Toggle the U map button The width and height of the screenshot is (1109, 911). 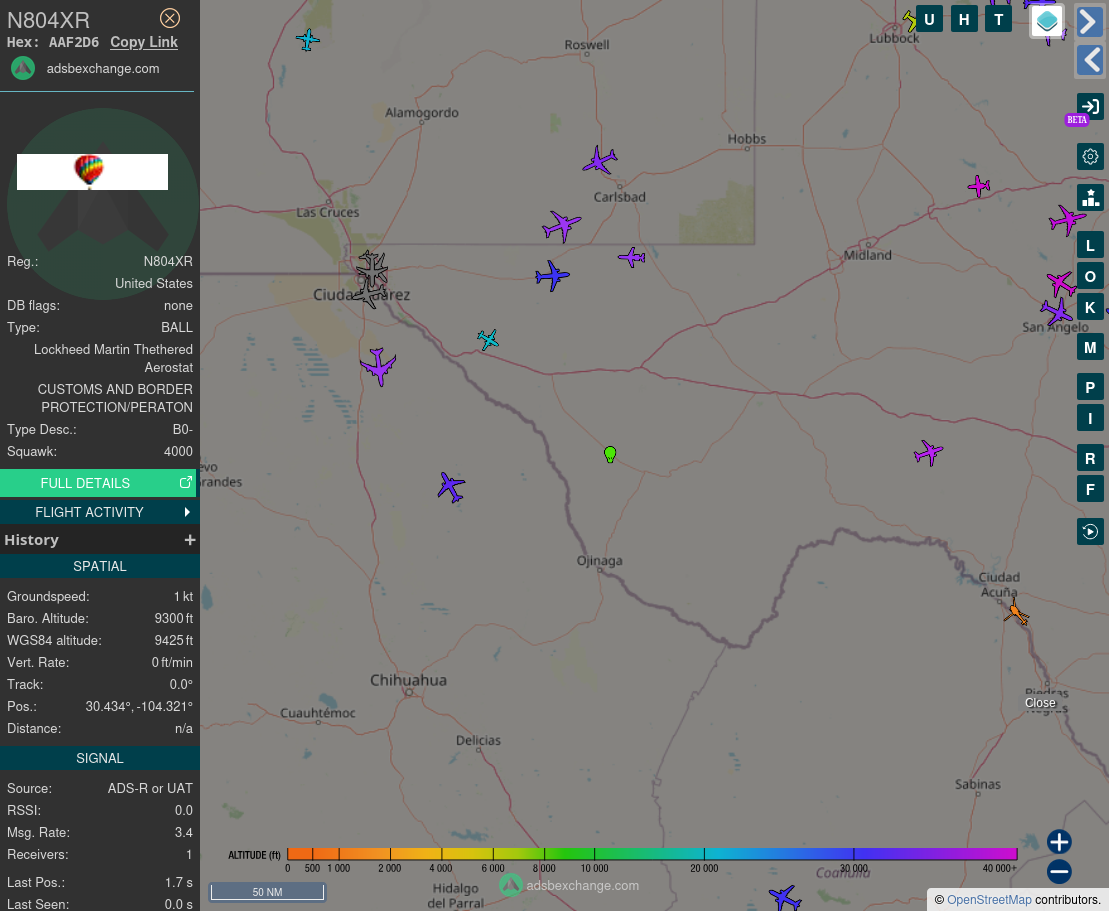coord(929,20)
